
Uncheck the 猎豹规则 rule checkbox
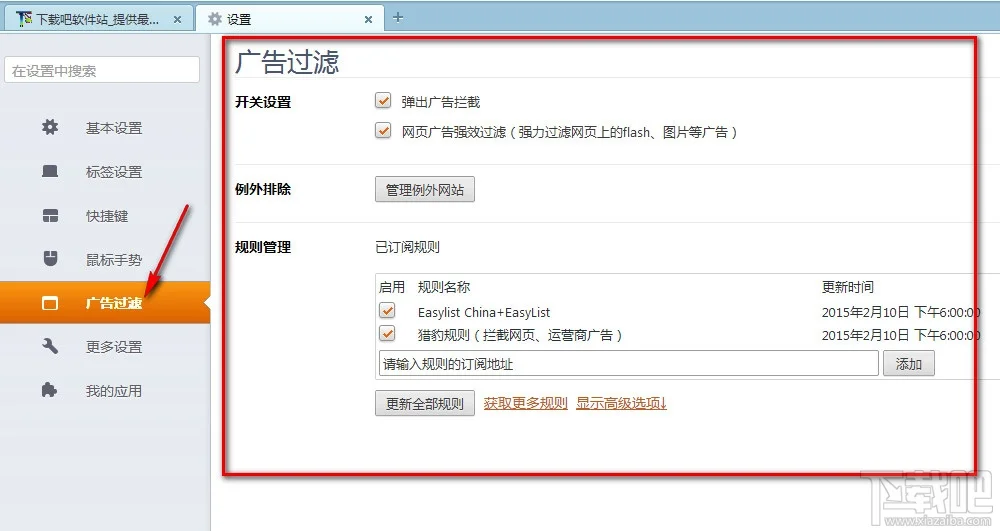coord(387,334)
